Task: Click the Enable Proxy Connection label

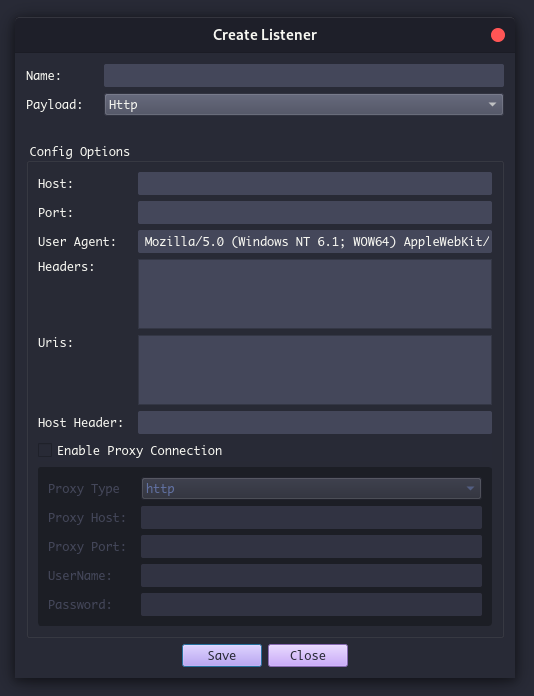Action: coord(139,451)
